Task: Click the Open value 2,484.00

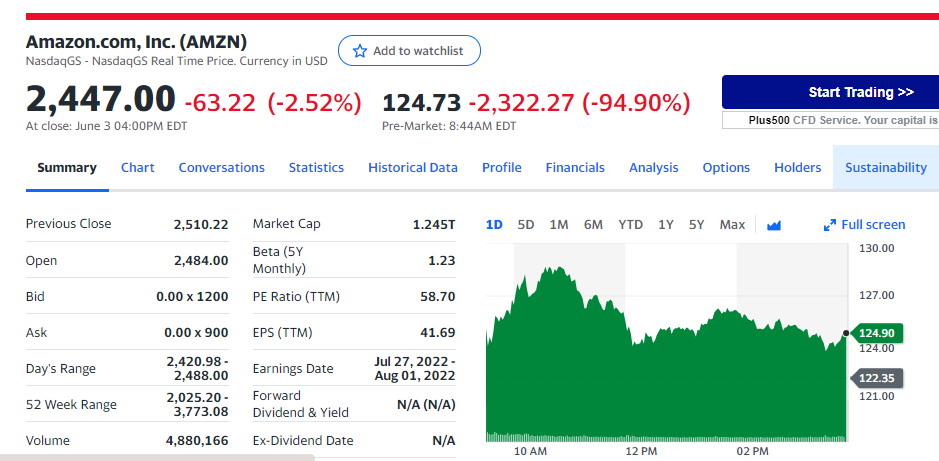Action: tap(201, 260)
